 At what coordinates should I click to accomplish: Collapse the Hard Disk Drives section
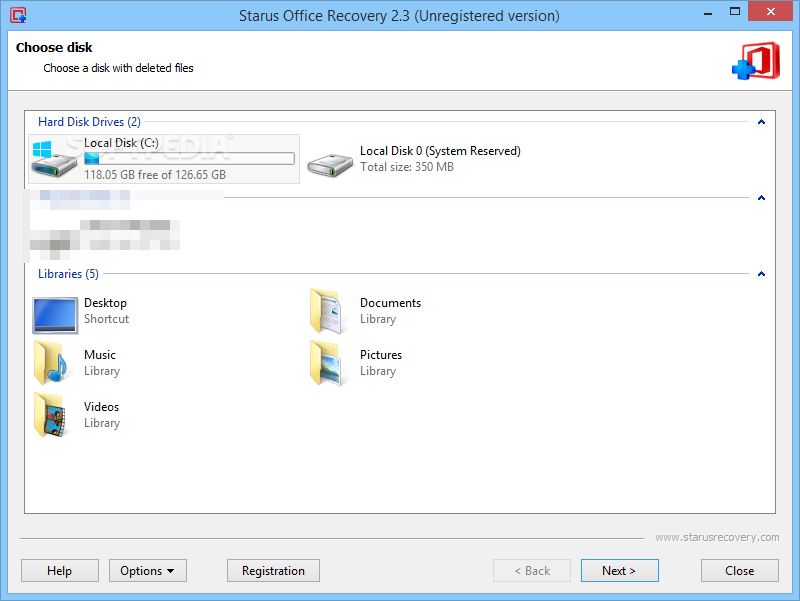761,122
